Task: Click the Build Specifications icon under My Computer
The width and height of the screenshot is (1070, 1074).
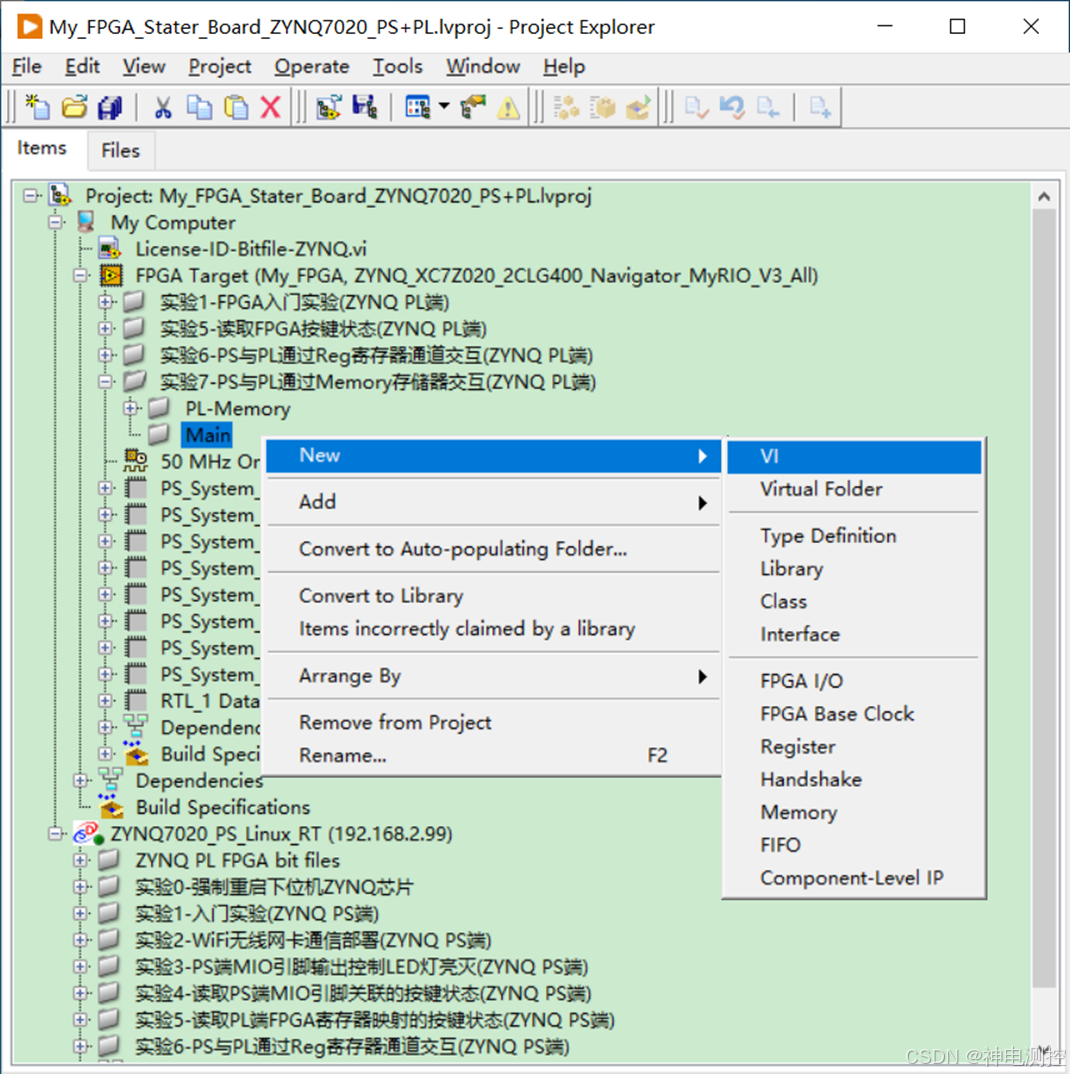Action: tap(111, 807)
